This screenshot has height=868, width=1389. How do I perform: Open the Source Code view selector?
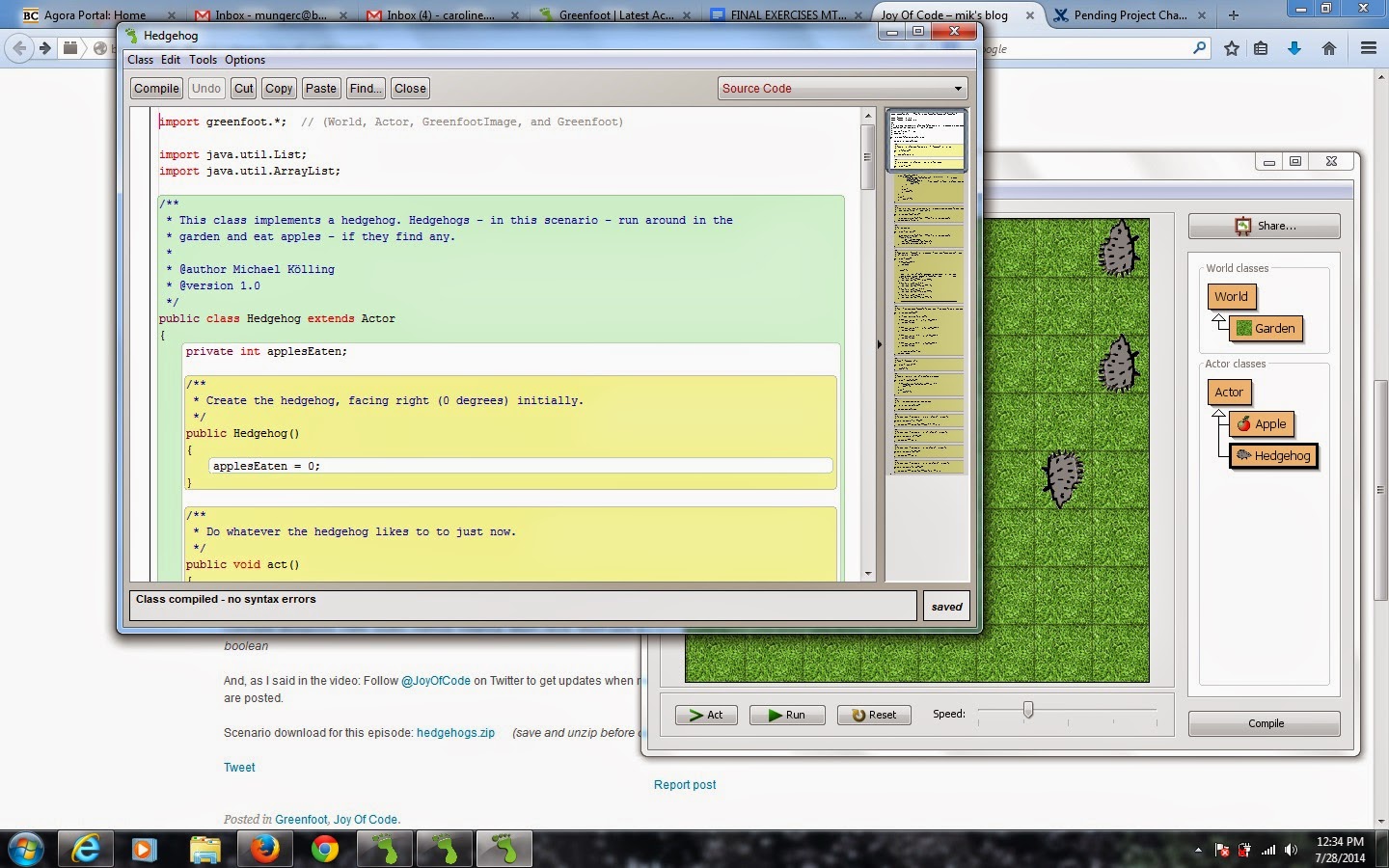[841, 88]
